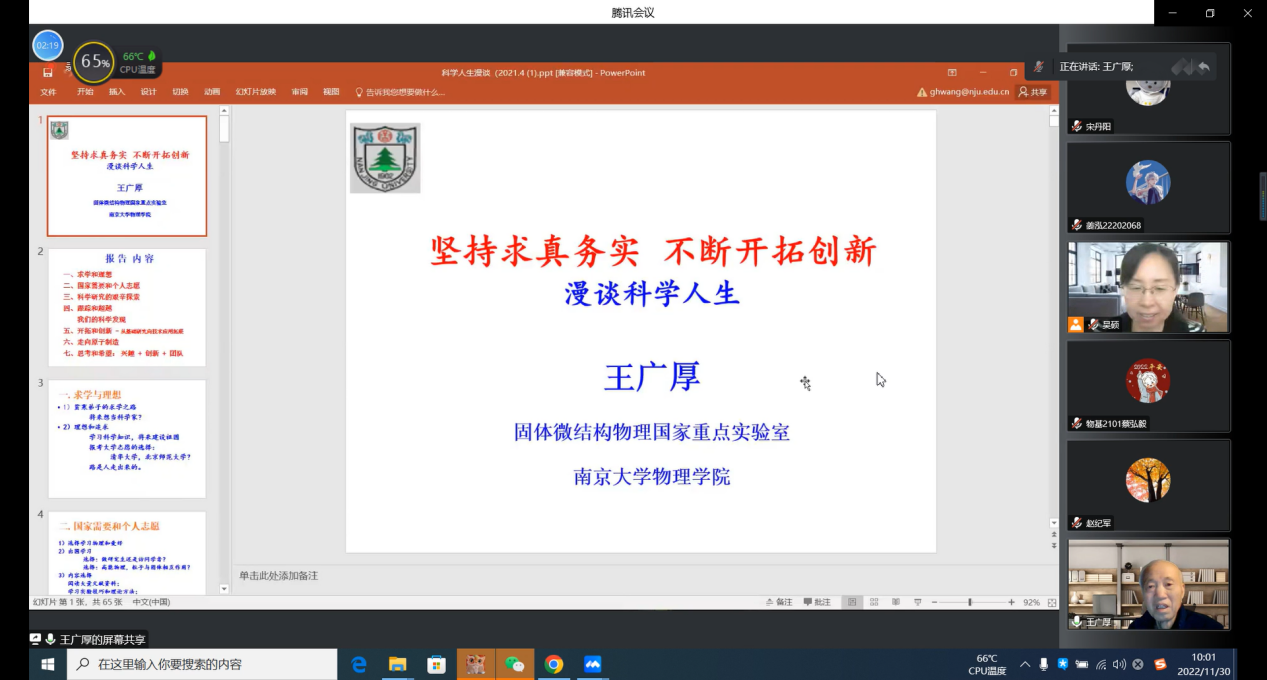This screenshot has height=680, width=1267.
Task: Toggle the 备注 notes pane button
Action: tap(778, 602)
